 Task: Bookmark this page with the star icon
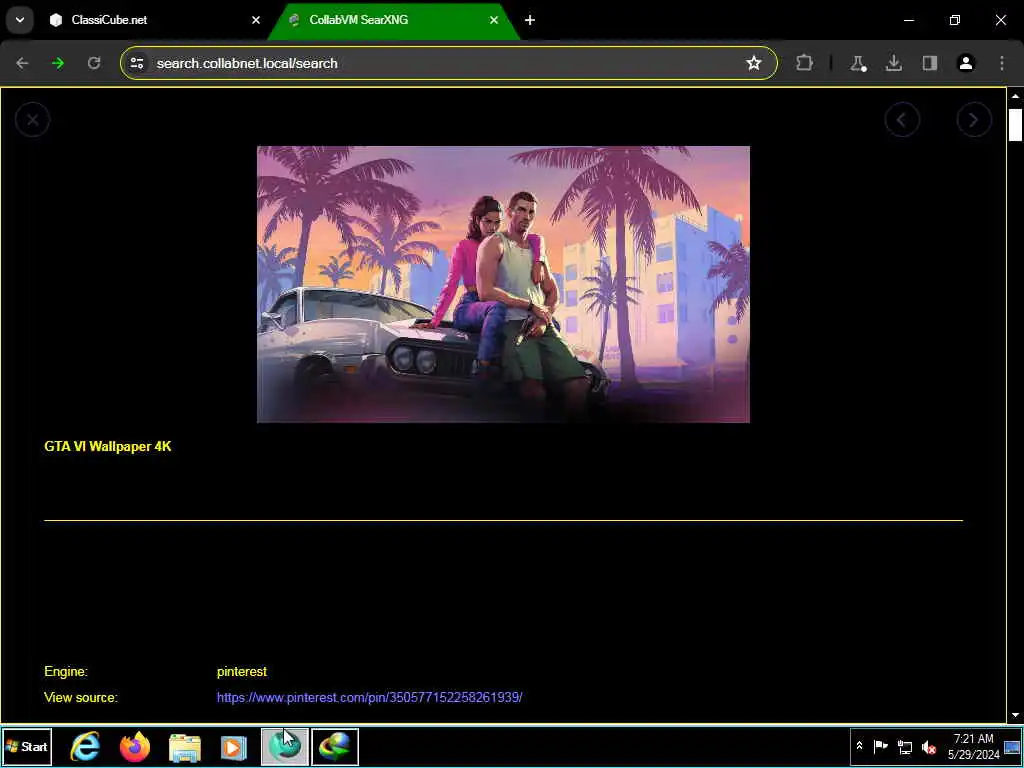(754, 63)
